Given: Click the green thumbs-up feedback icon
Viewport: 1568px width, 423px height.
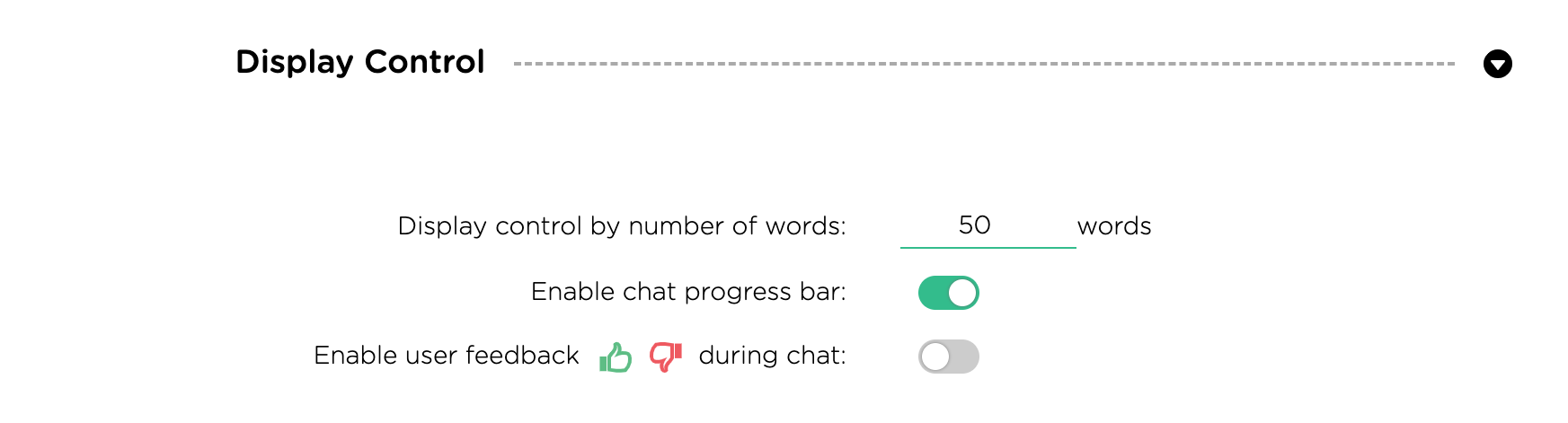Looking at the screenshot, I should [616, 357].
